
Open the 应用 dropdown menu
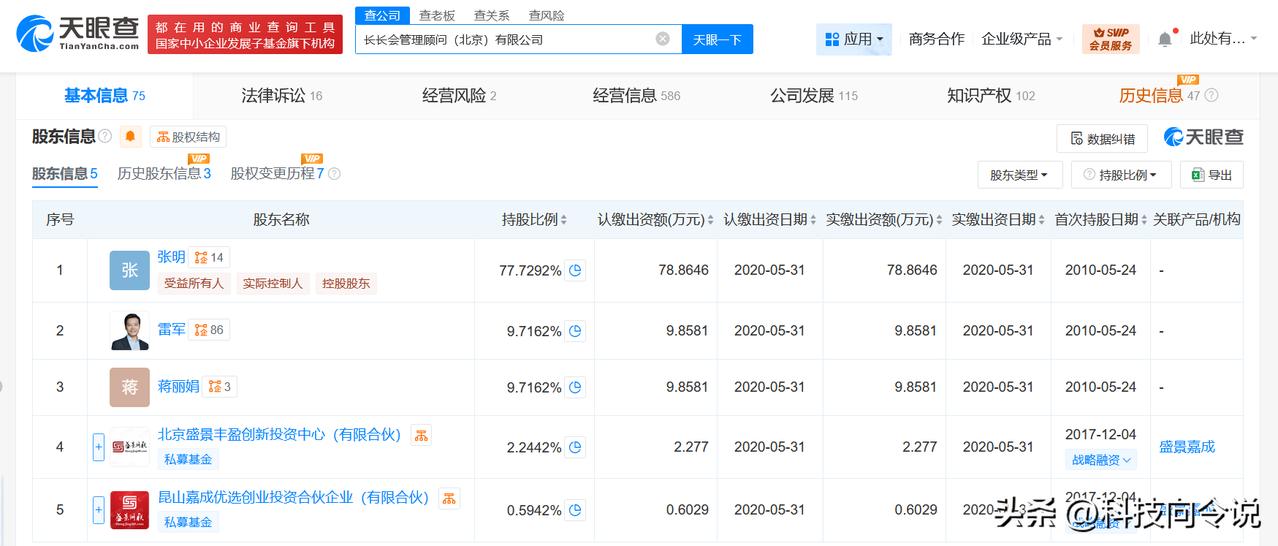pyautogui.click(x=854, y=39)
